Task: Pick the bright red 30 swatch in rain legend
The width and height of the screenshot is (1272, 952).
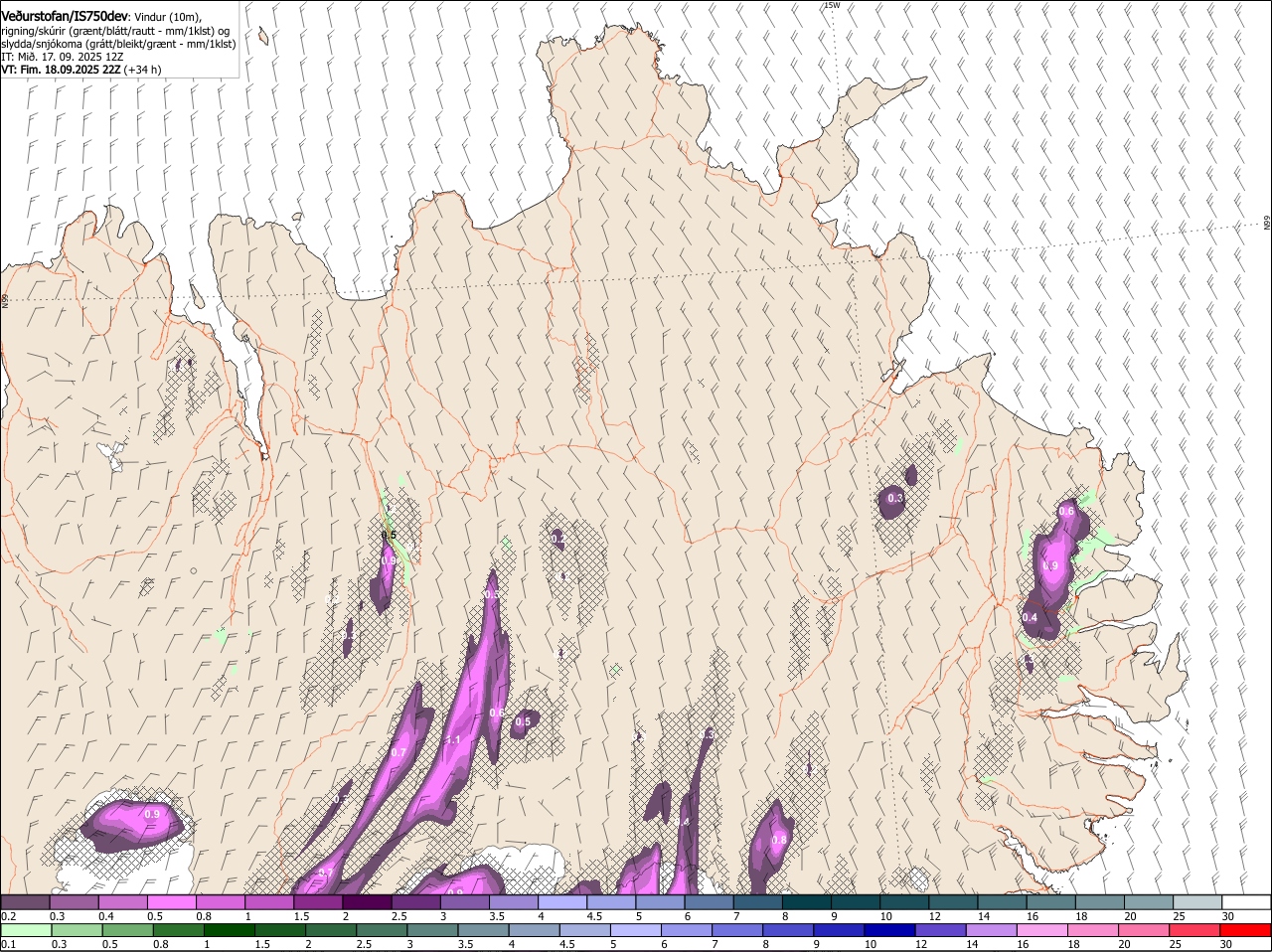Action: (1245, 930)
